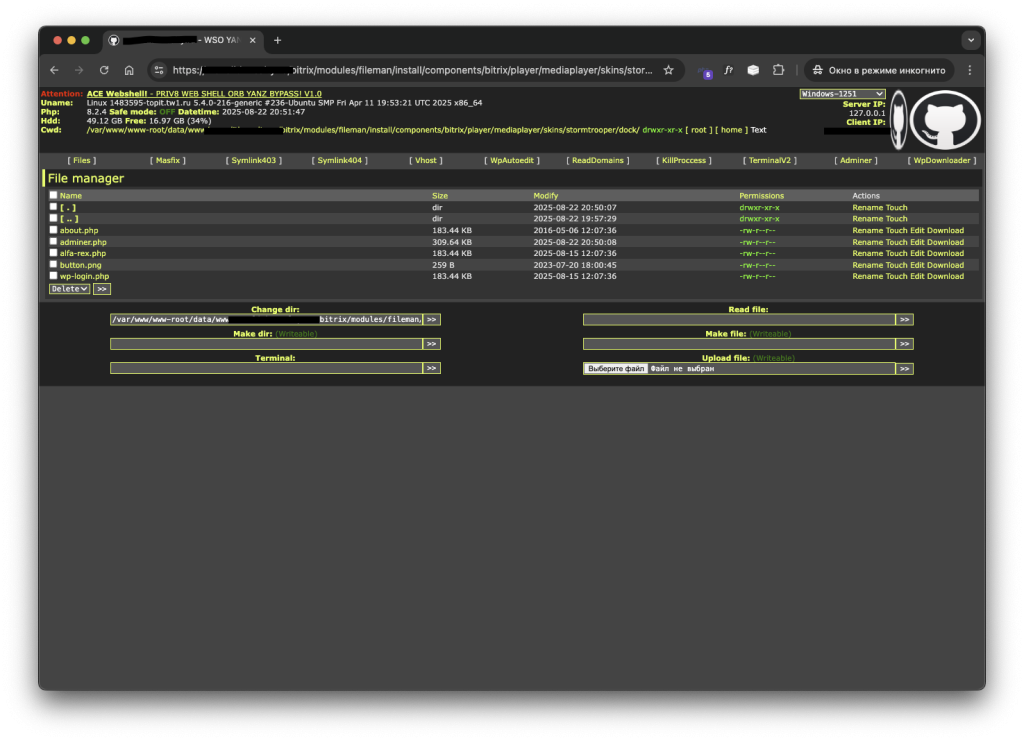
Task: Open the extensions puzzle-piece icon
Action: tap(778, 70)
